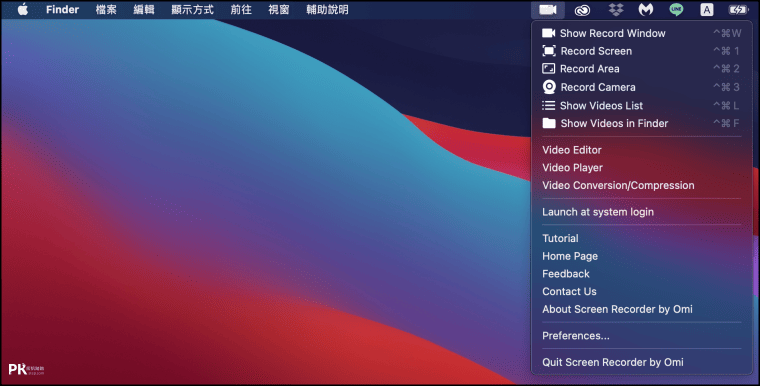Viewport: 760px width, 386px height.
Task: Open the Creative Cloud menu bar icon
Action: (x=582, y=10)
